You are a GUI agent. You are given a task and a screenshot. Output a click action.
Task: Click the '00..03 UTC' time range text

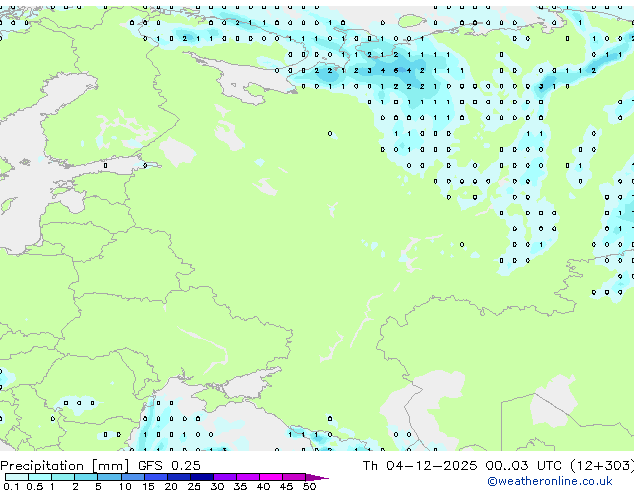pyautogui.click(x=524, y=466)
